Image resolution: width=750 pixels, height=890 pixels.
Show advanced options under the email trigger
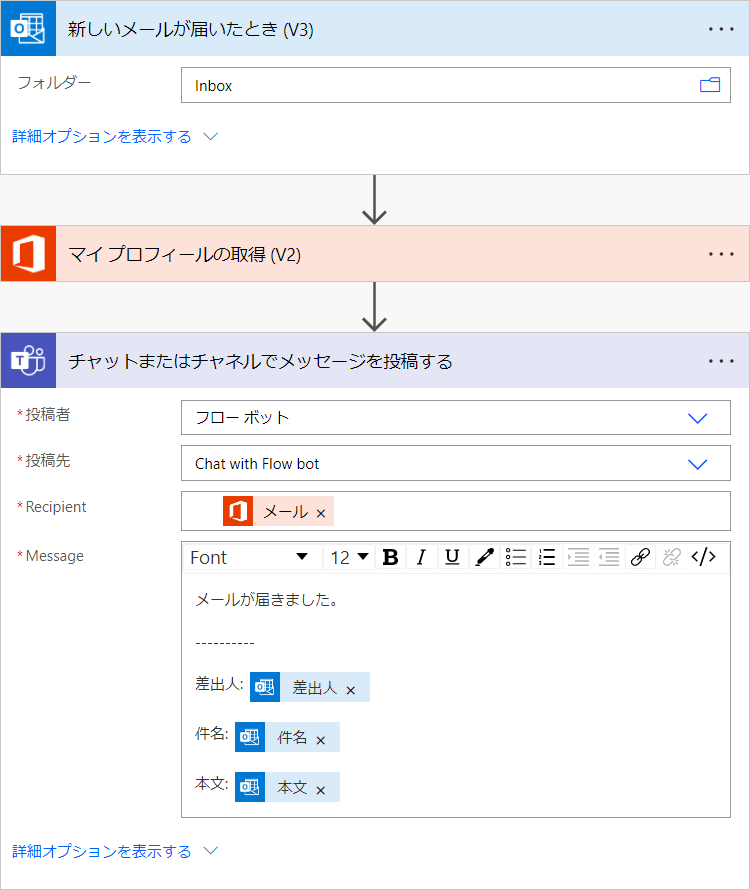(x=114, y=136)
